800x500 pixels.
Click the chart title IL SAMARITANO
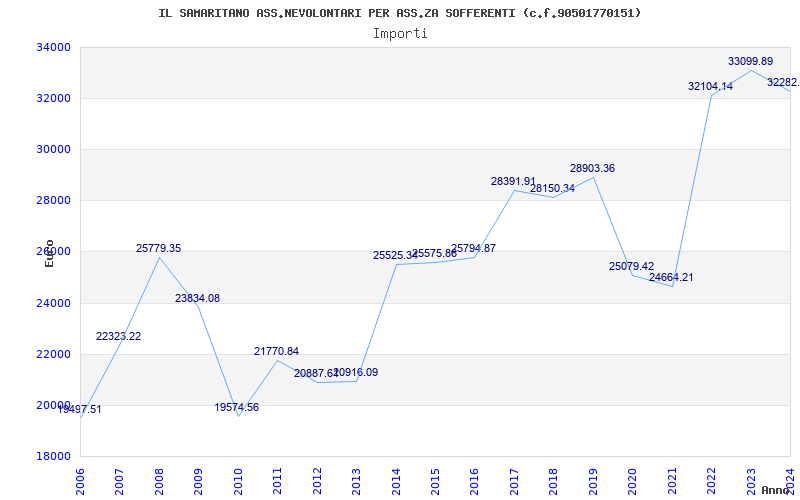(399, 13)
